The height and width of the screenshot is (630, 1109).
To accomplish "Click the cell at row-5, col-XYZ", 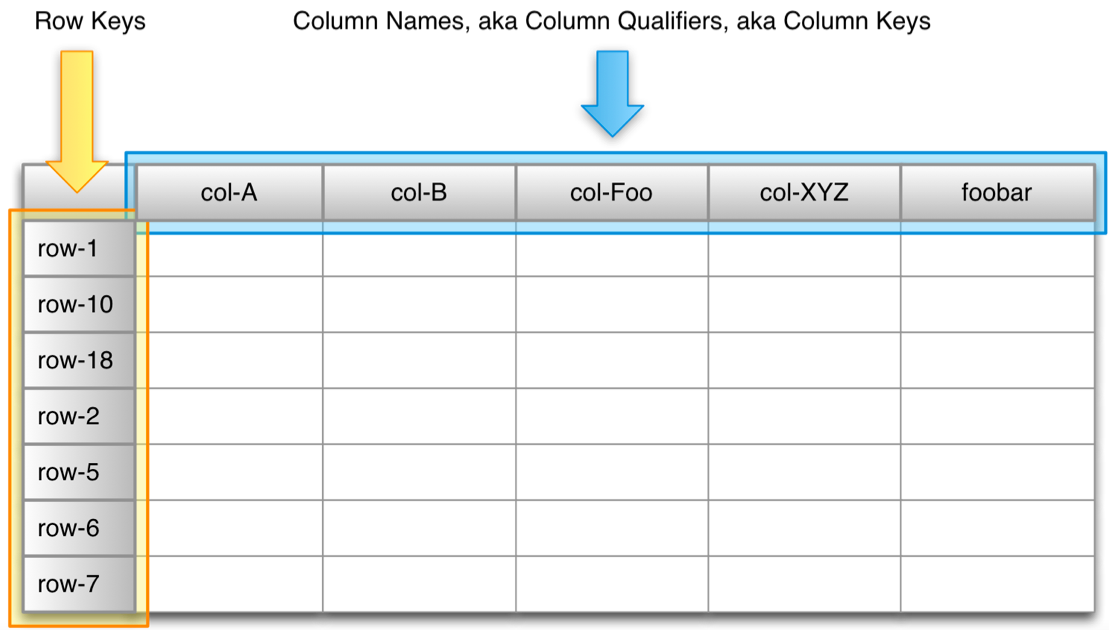I will (804, 472).
